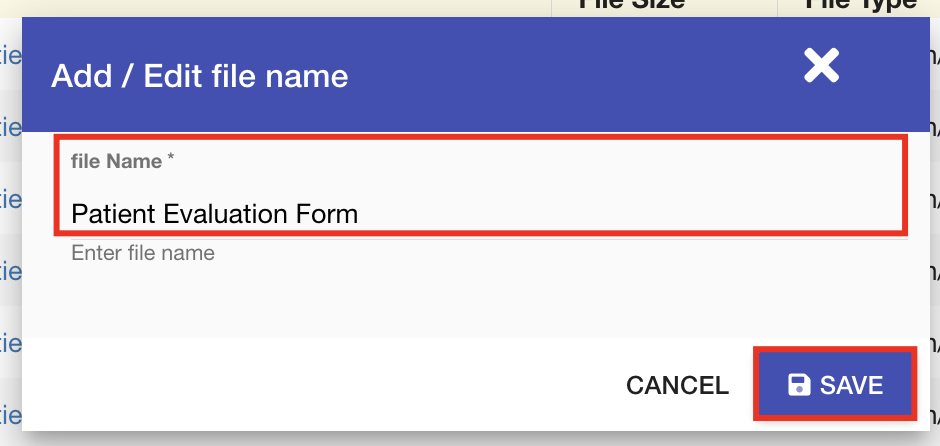Click the "file Name" field label
The width and height of the screenshot is (940, 446).
point(117,160)
